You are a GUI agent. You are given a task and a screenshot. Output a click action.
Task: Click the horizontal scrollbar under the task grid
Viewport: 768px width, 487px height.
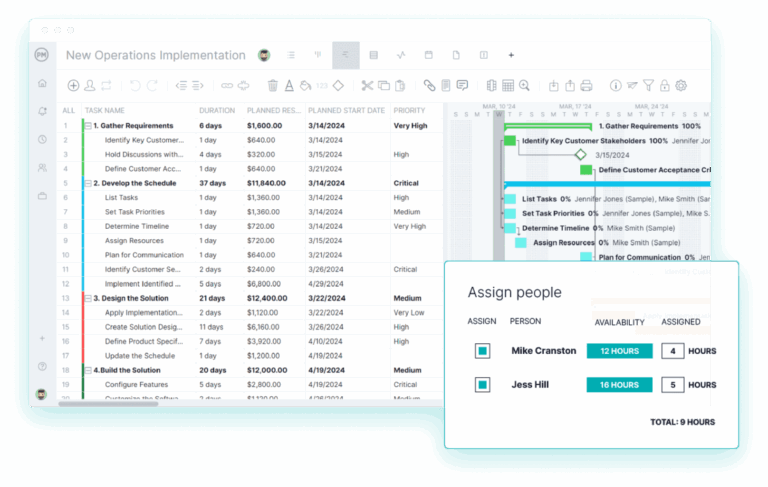[108, 404]
